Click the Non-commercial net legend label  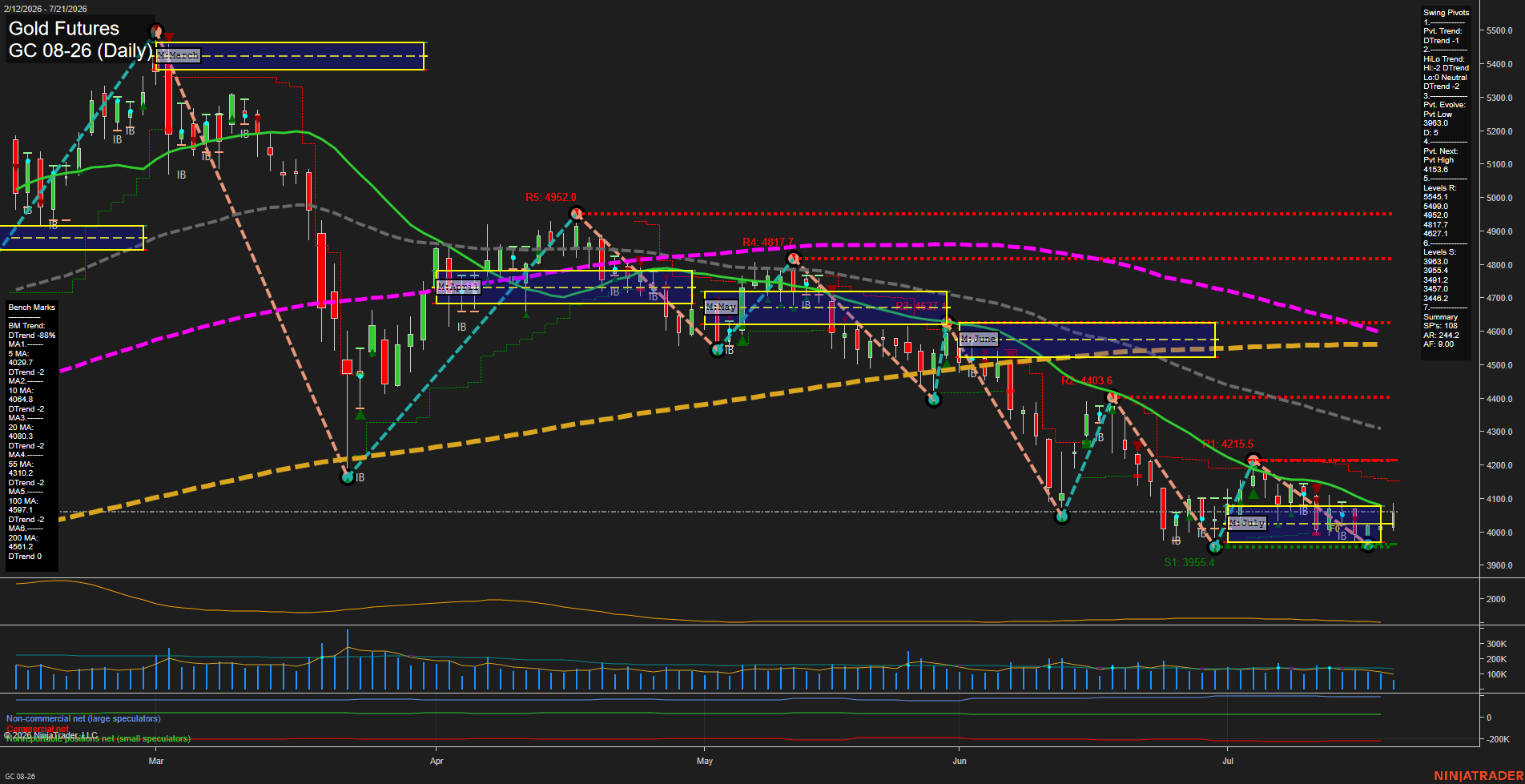pos(83,719)
